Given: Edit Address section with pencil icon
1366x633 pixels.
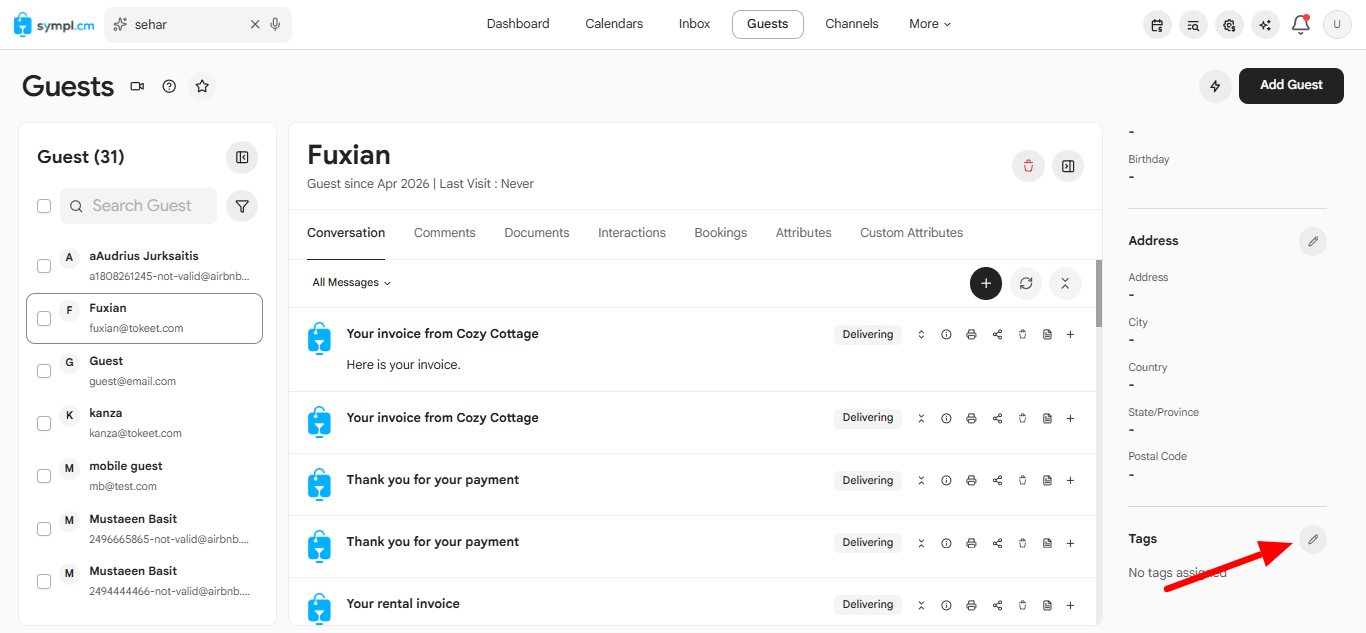Looking at the screenshot, I should pos(1313,241).
